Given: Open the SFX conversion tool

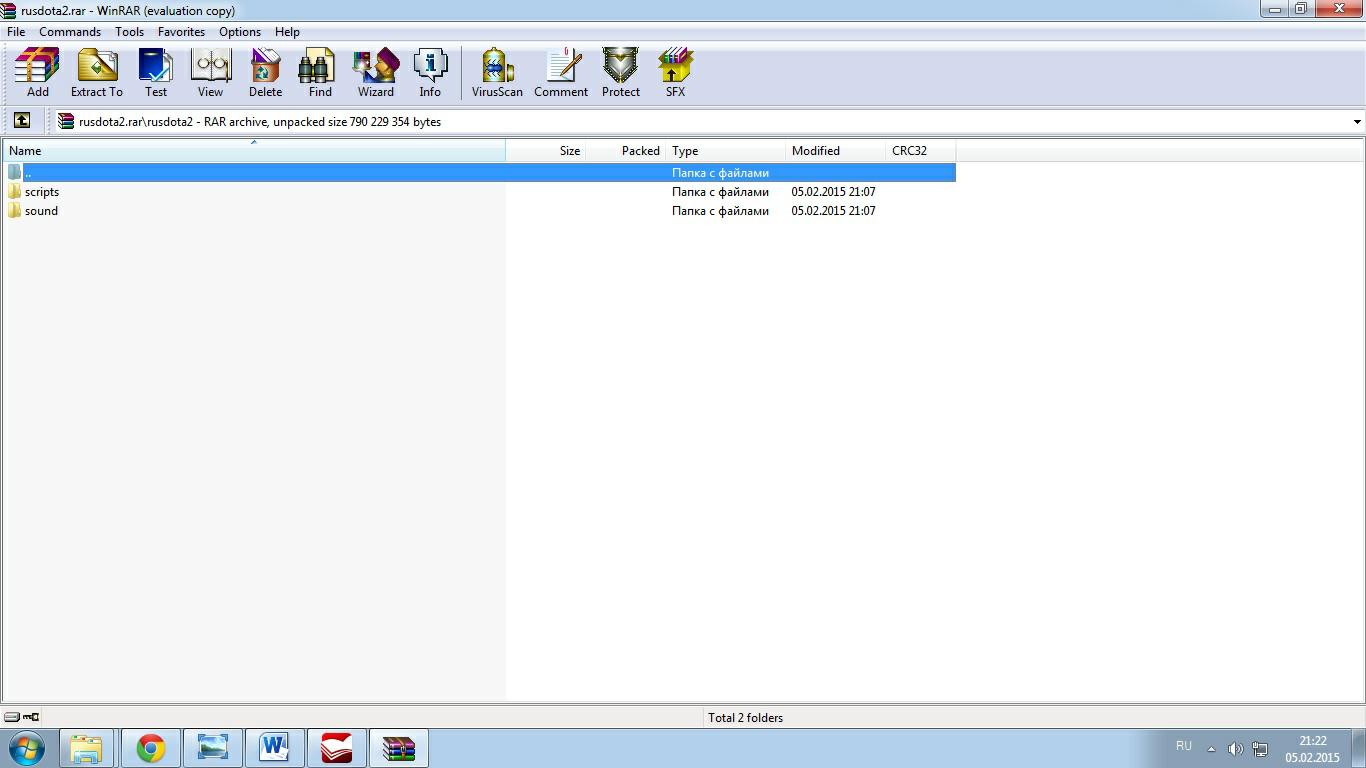Looking at the screenshot, I should point(675,73).
